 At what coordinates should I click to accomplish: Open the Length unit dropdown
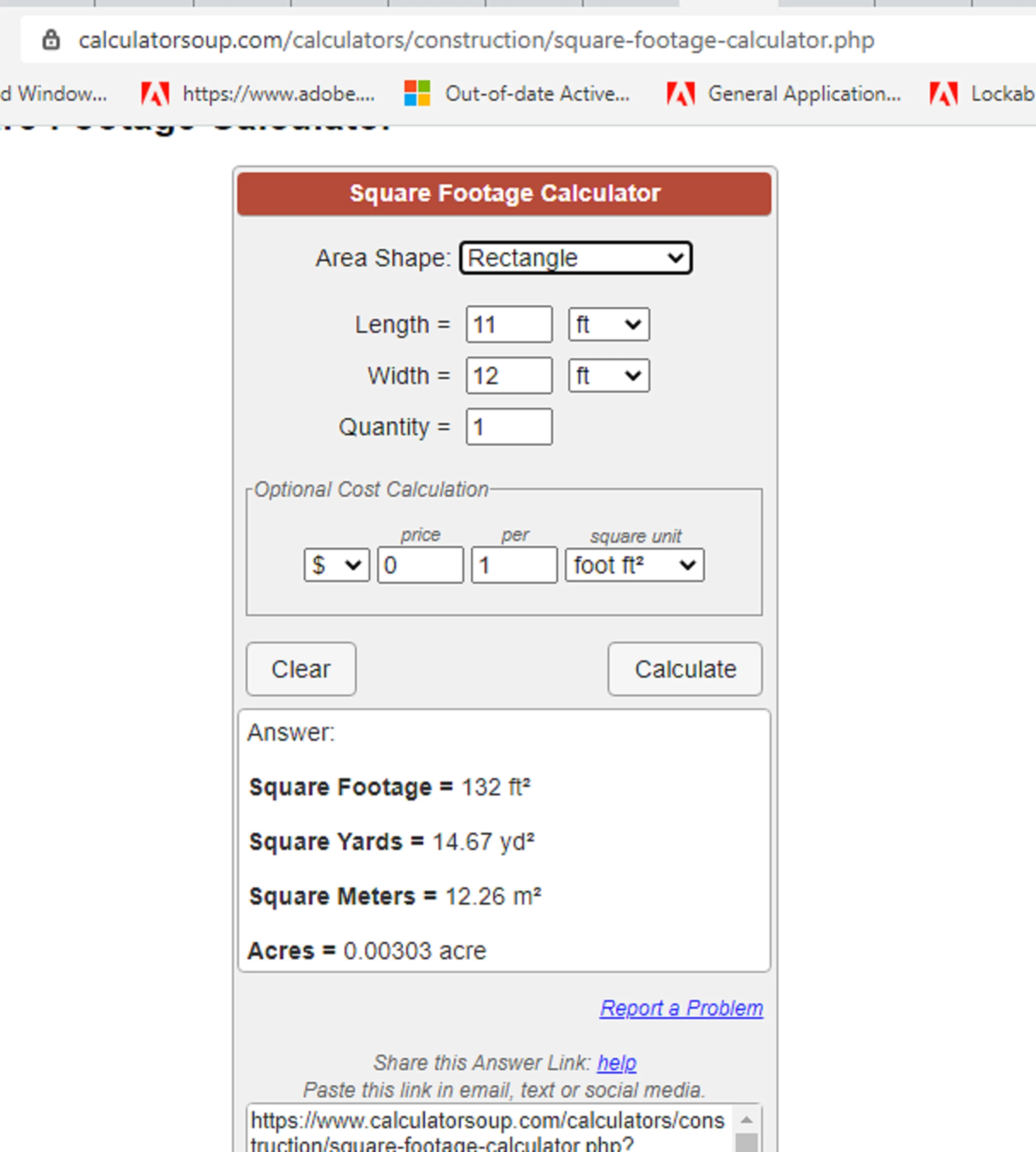tap(608, 325)
